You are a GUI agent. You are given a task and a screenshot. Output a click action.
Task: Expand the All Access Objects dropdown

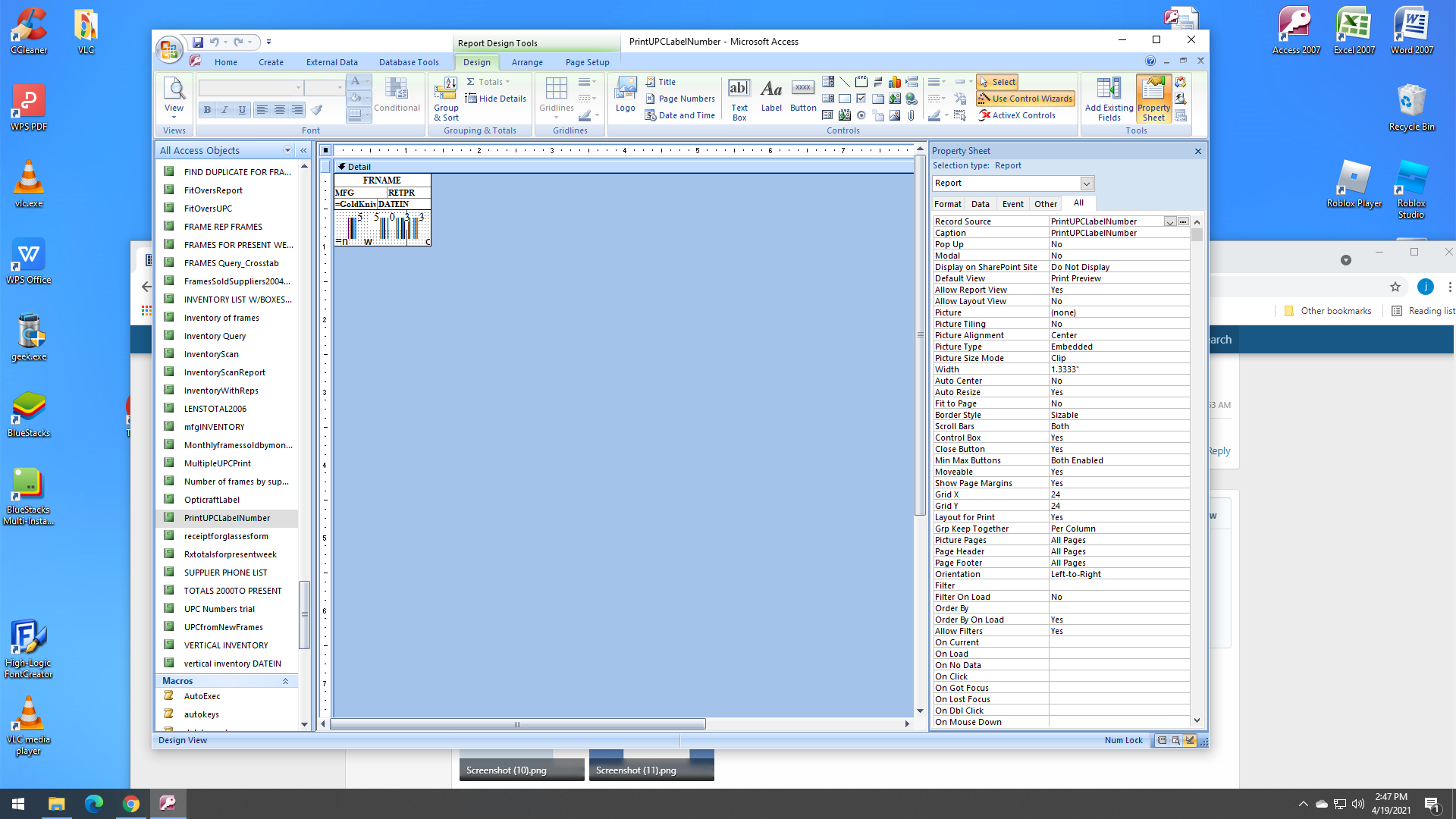287,150
